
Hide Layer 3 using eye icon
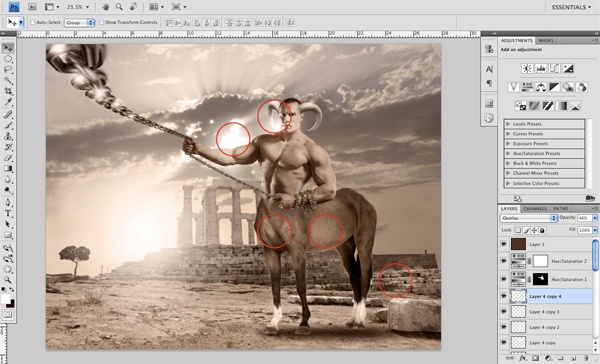(x=504, y=244)
